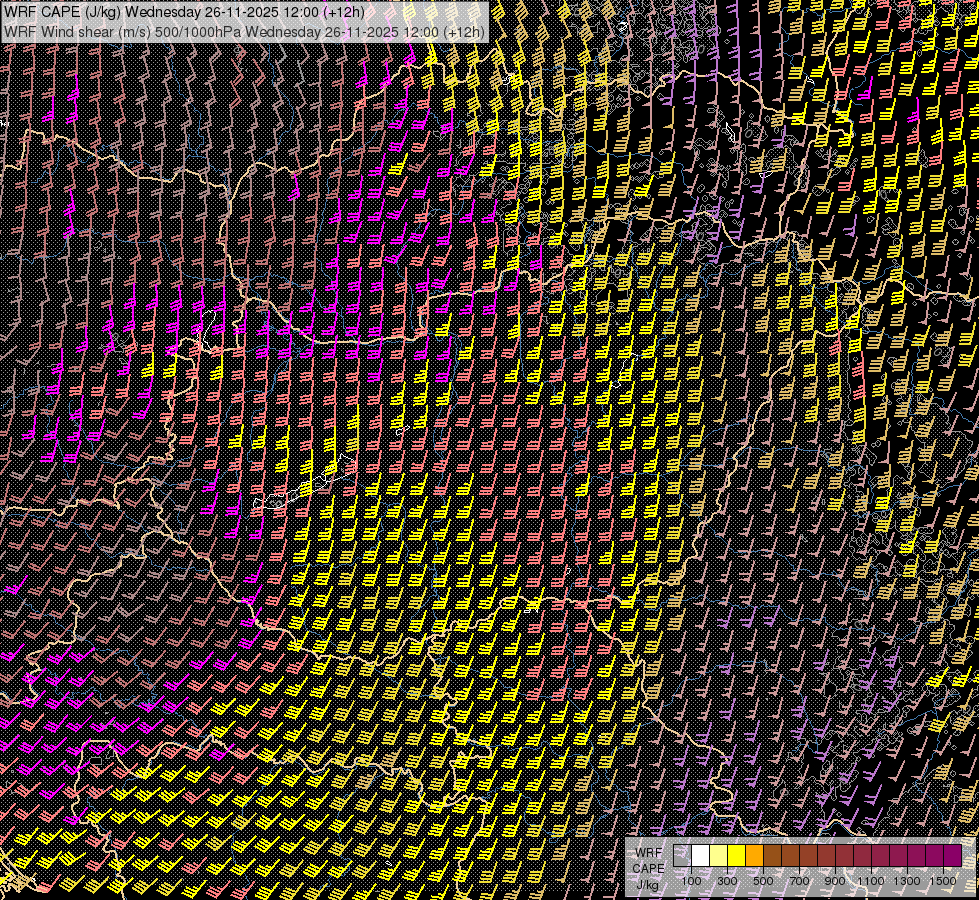The height and width of the screenshot is (900, 979).
Task: Pick the swatch right after the 1100 tick
Action: point(880,856)
